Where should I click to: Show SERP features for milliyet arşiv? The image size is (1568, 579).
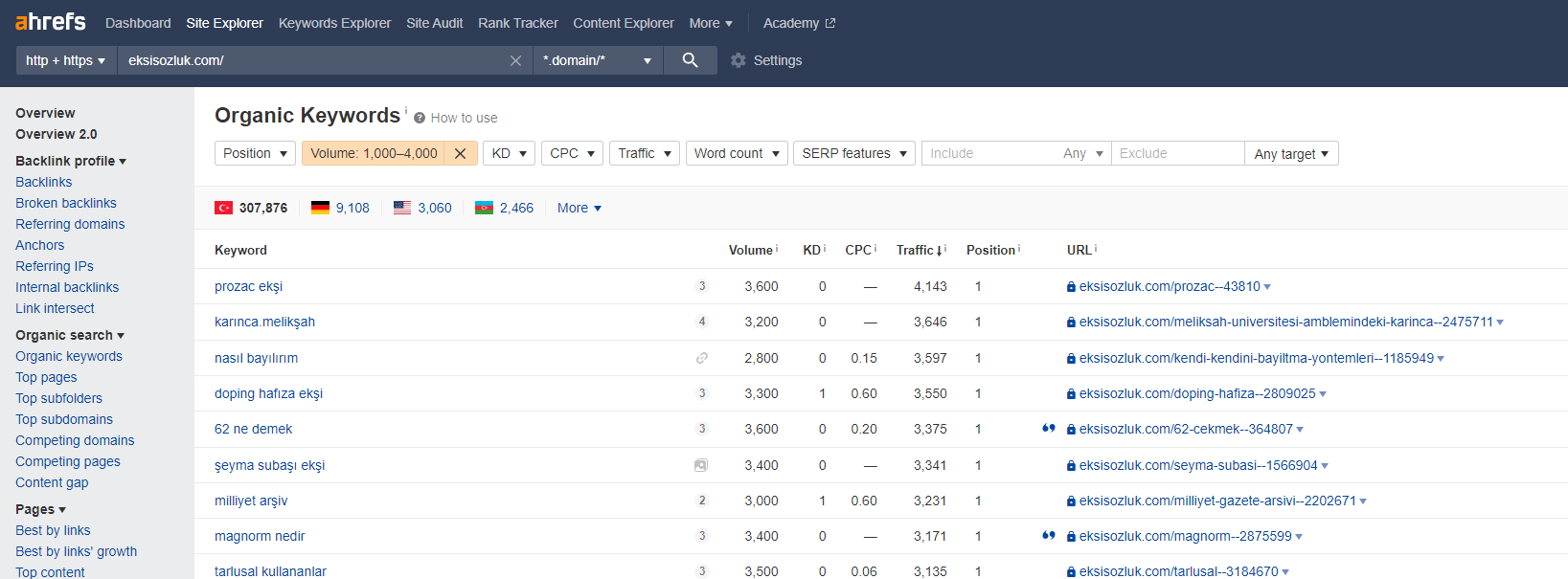[702, 501]
